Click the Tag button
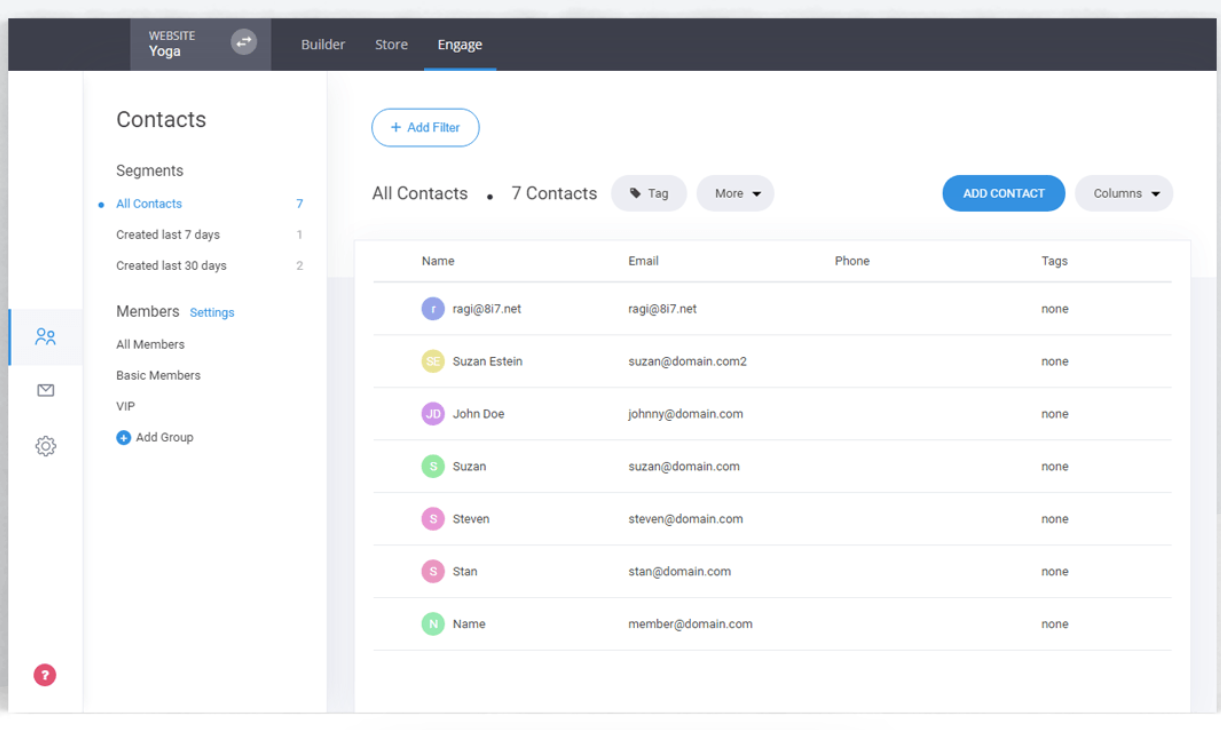 [x=649, y=193]
